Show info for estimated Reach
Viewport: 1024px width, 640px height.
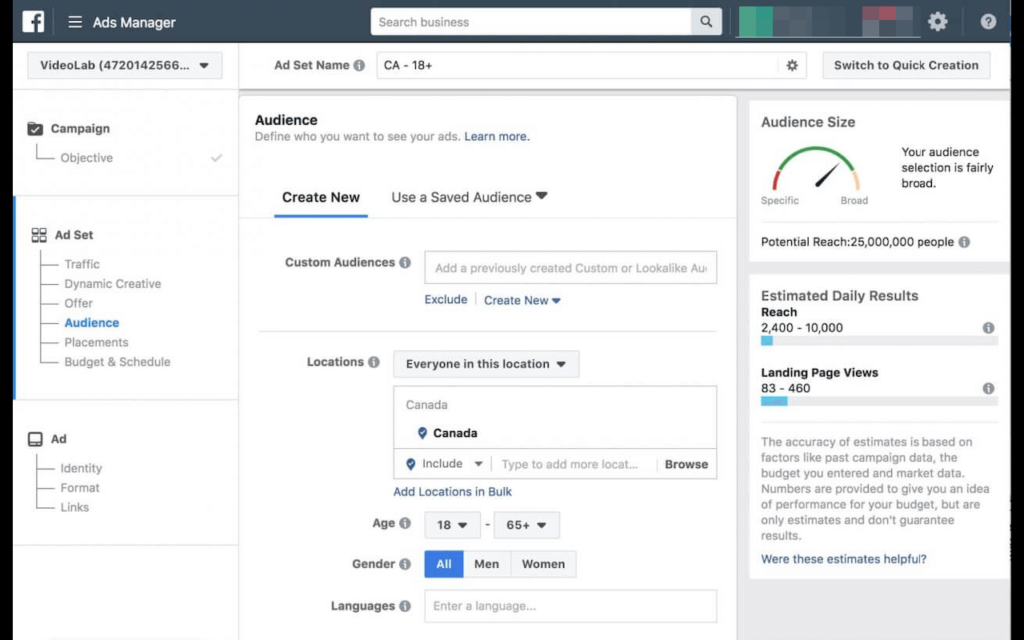(x=988, y=328)
